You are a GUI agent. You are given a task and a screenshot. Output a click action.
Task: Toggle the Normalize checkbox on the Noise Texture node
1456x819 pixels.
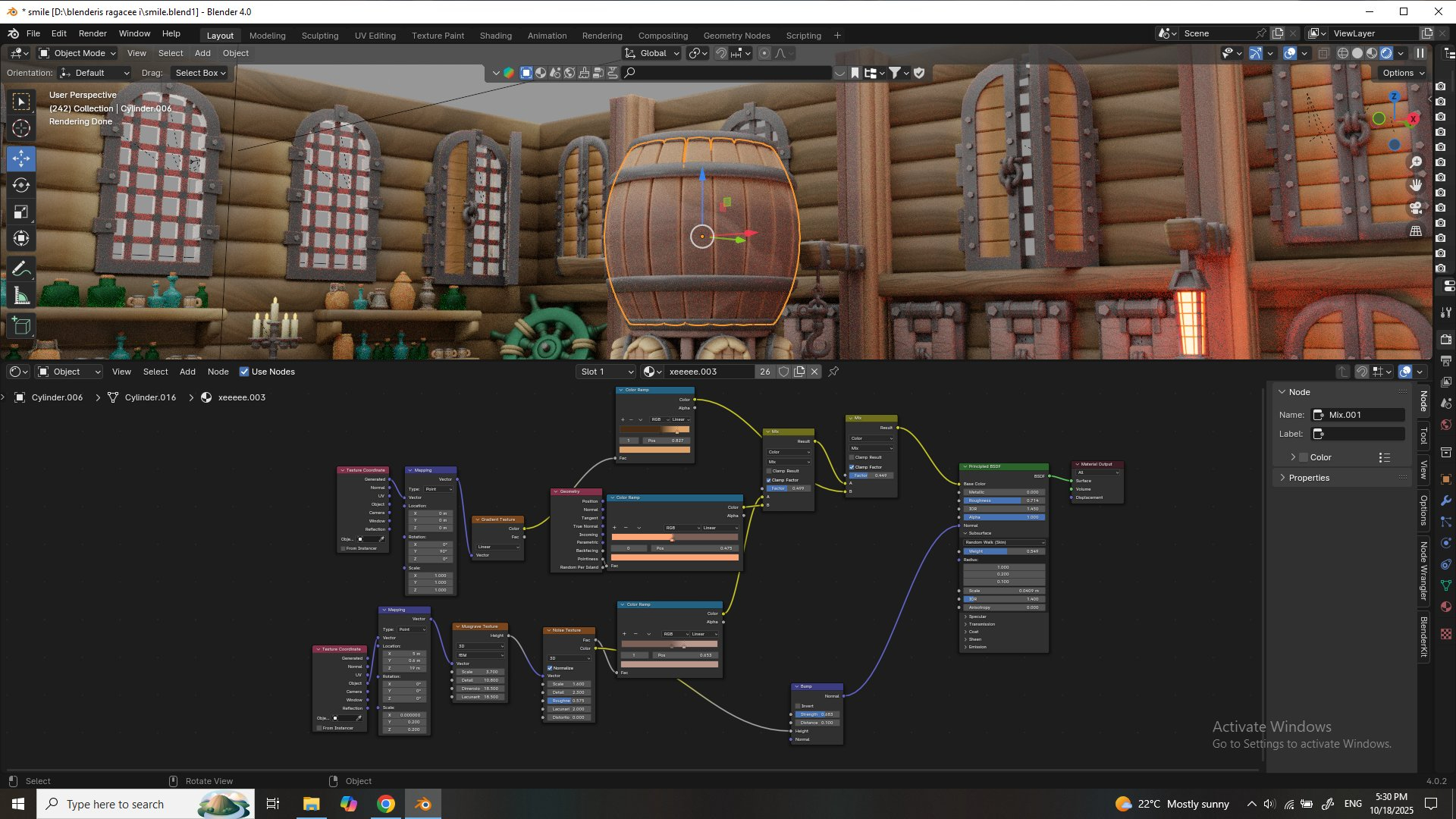pos(550,668)
